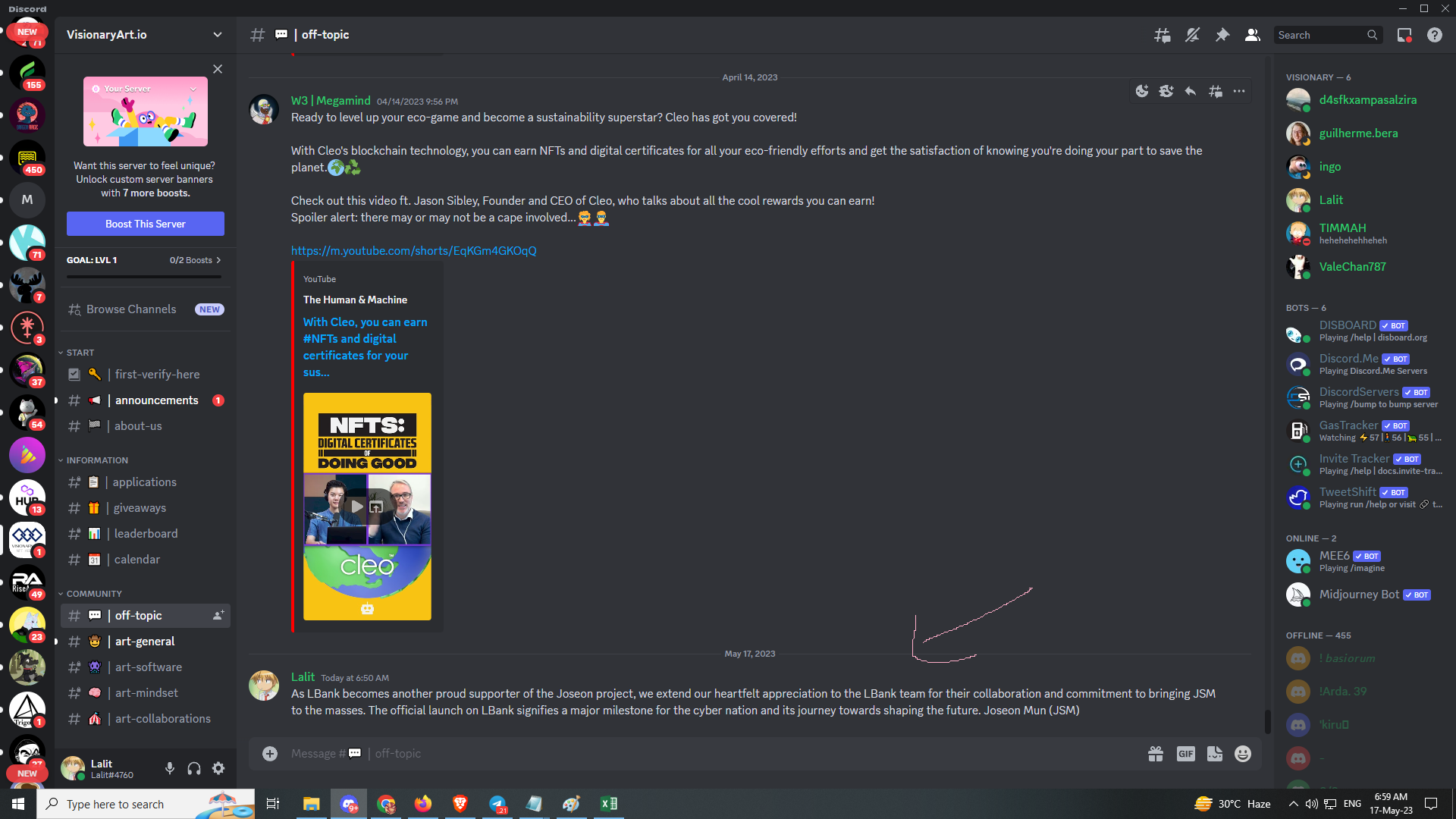Open Brave browser from taskbar
This screenshot has width=1456, height=819.
point(460,804)
